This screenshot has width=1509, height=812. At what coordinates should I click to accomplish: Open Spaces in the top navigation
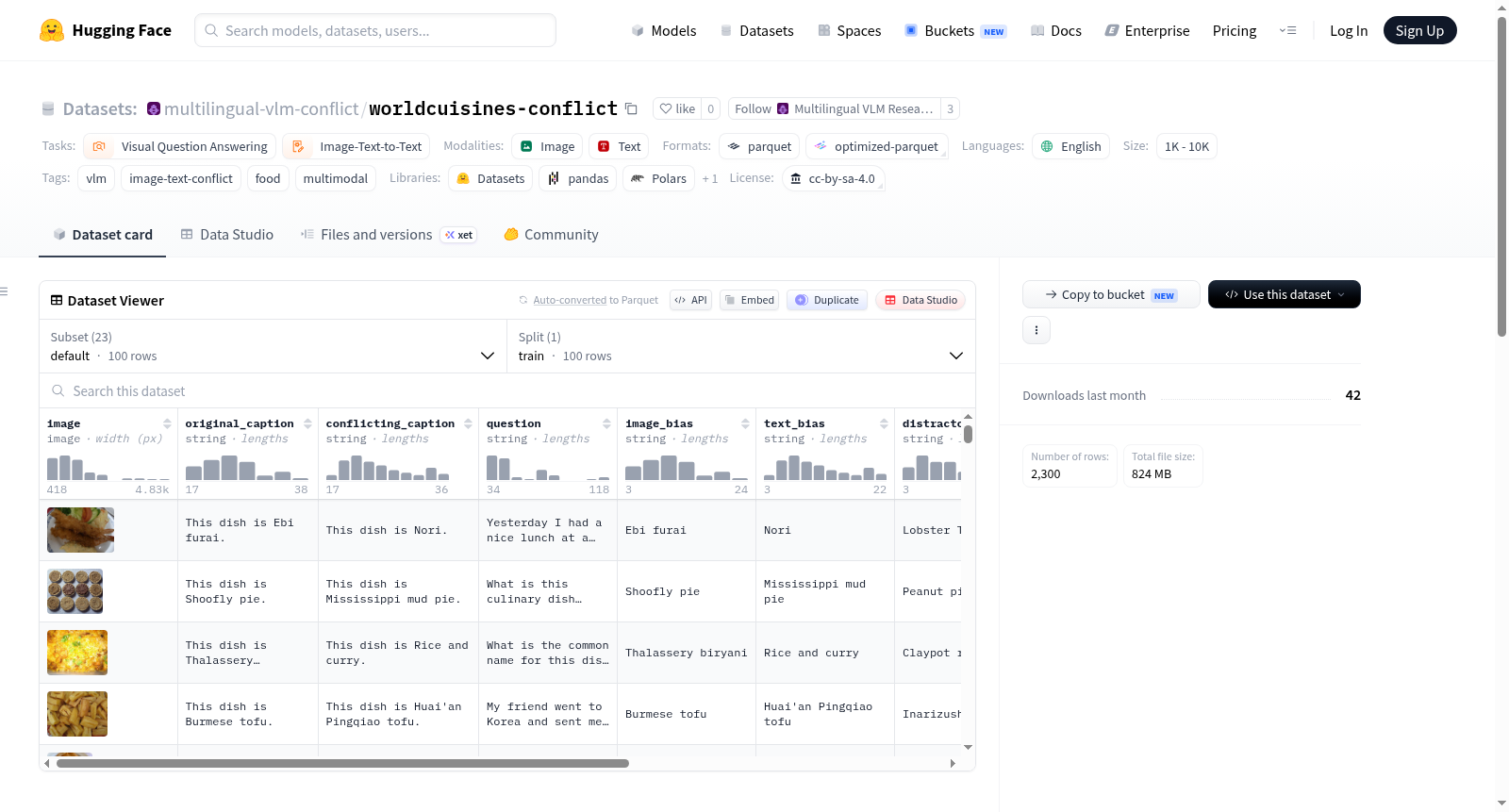pyautogui.click(x=849, y=30)
